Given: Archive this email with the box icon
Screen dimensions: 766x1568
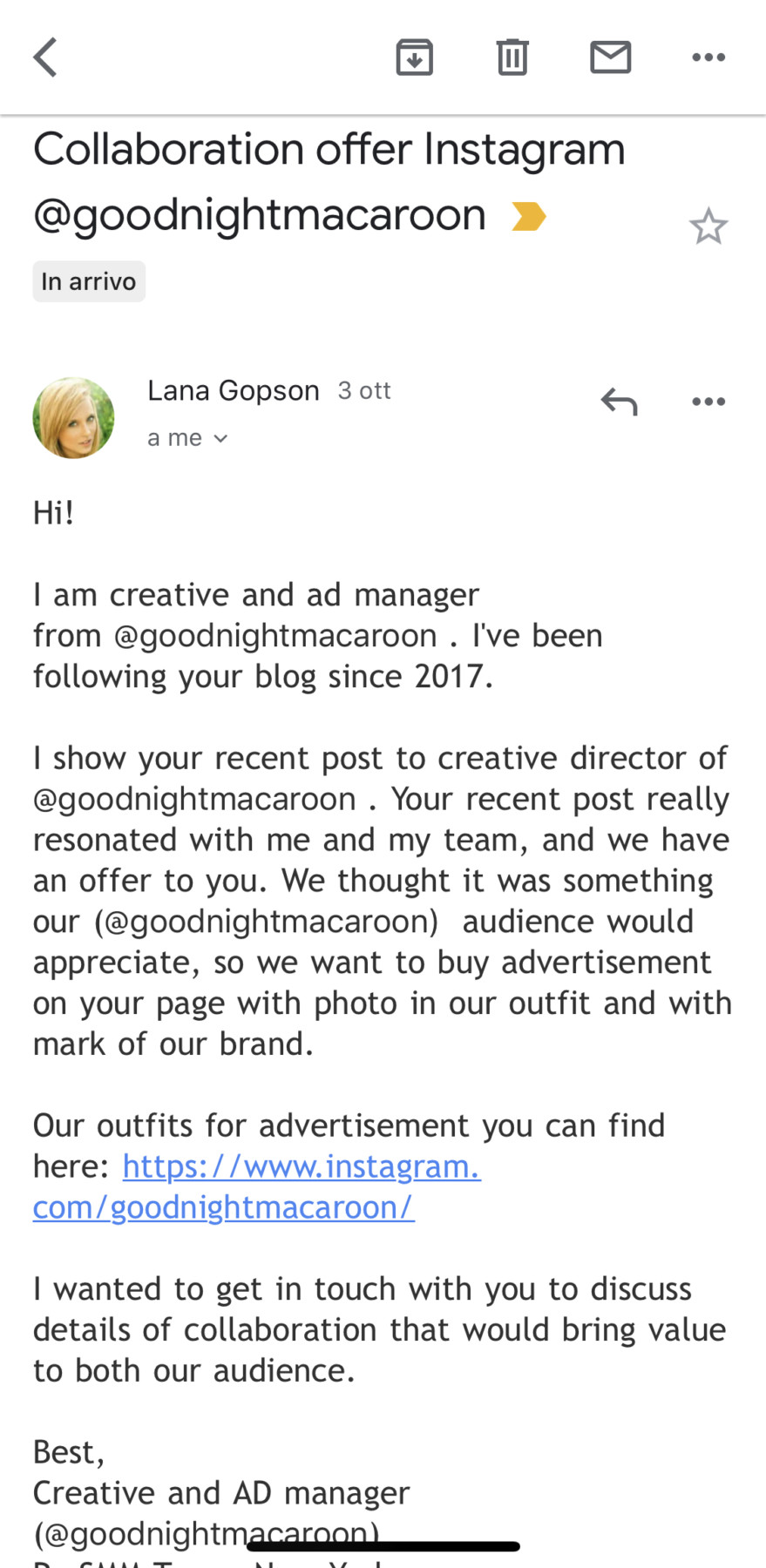Looking at the screenshot, I should pyautogui.click(x=414, y=57).
